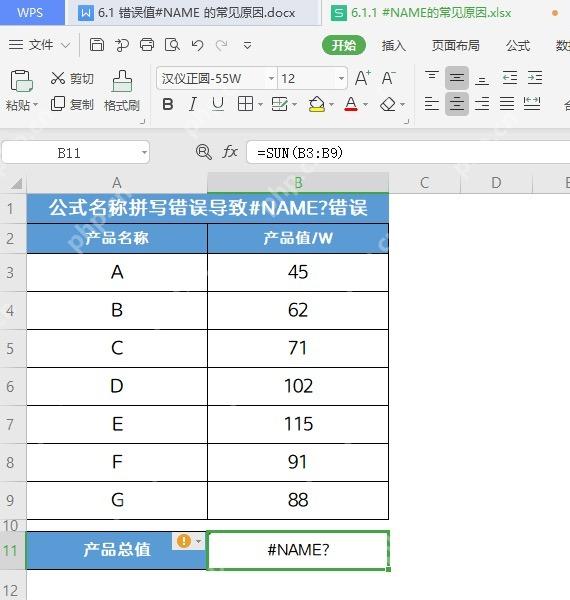570x600 pixels.
Task: Open clipboard group dialog launcher
Action: click(x=142, y=122)
